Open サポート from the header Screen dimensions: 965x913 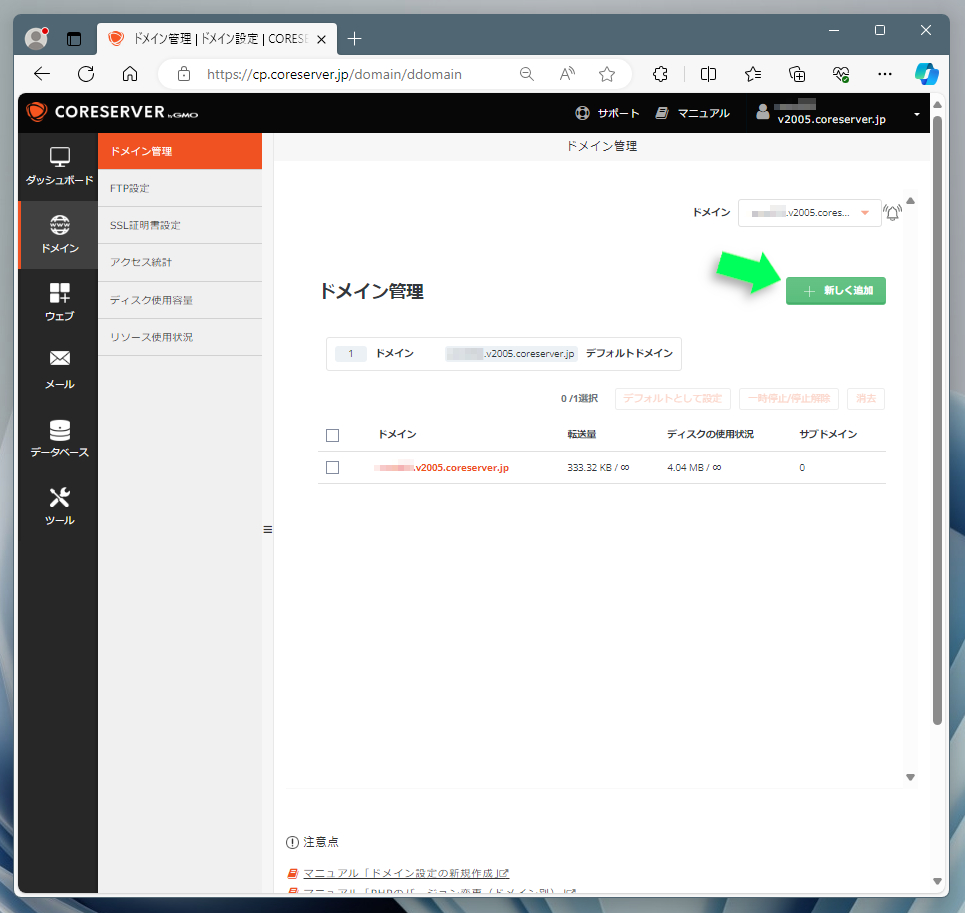(607, 113)
